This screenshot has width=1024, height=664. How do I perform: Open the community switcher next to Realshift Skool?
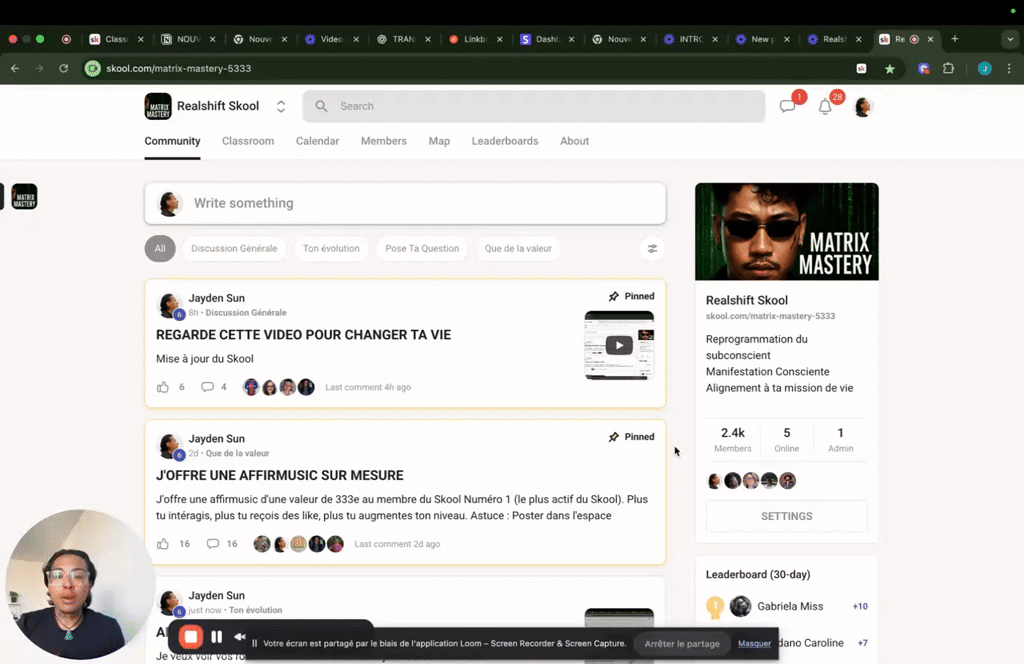click(280, 105)
